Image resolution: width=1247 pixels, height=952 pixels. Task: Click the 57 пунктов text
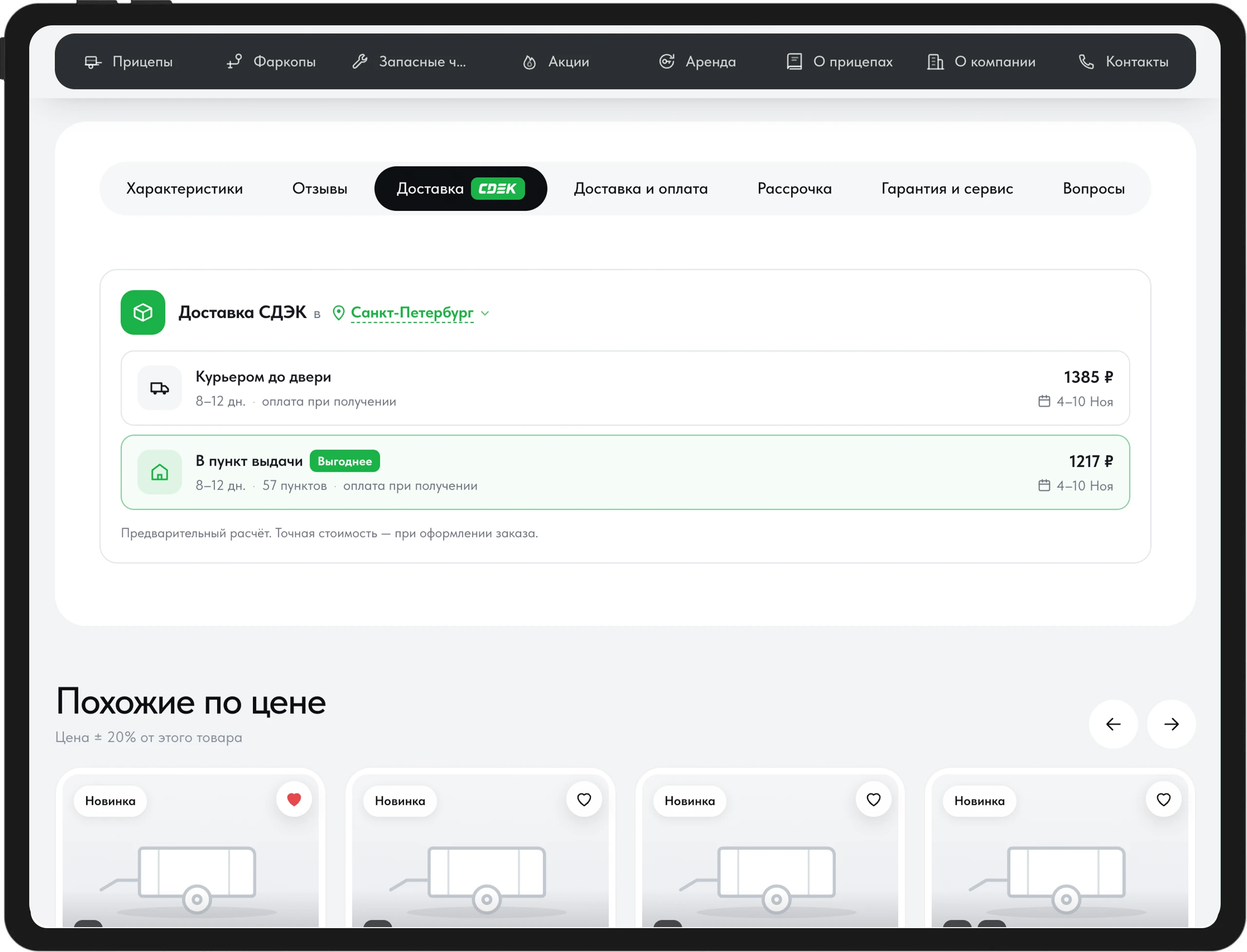click(295, 486)
